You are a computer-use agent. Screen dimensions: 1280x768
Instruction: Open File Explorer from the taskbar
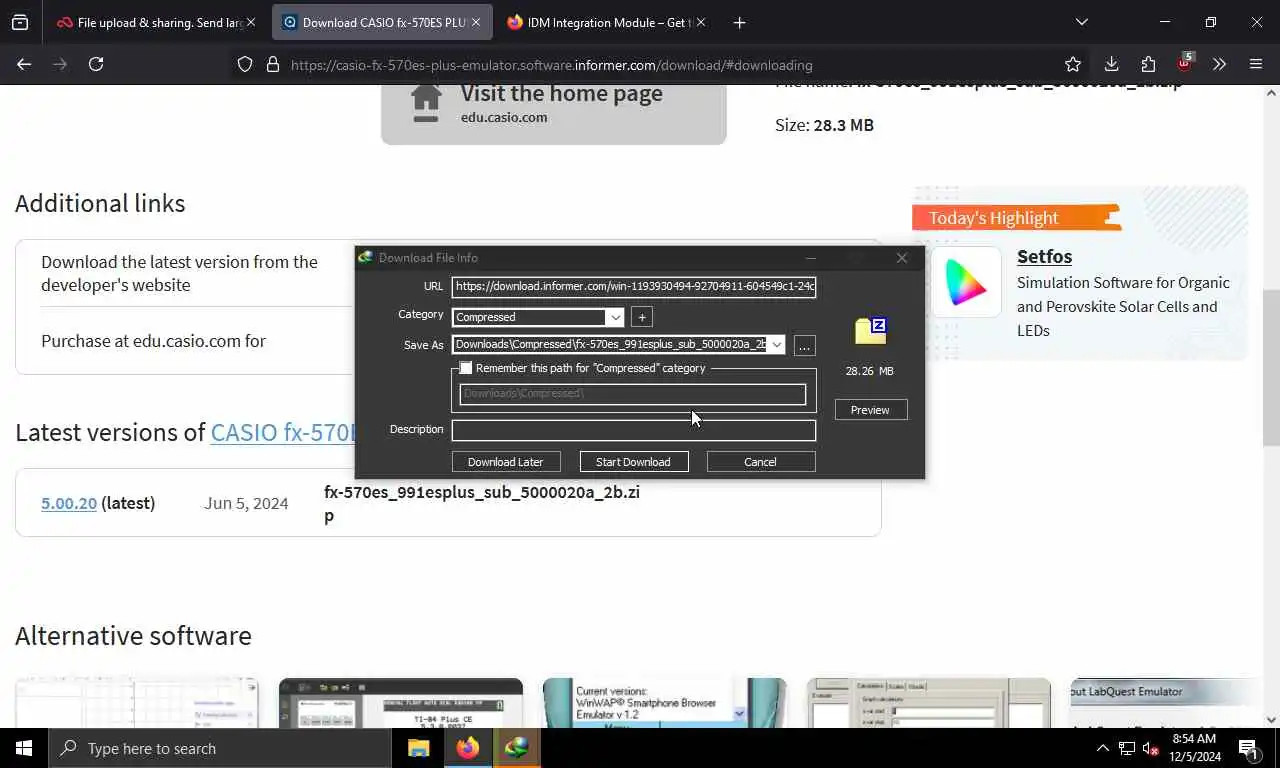(x=418, y=748)
